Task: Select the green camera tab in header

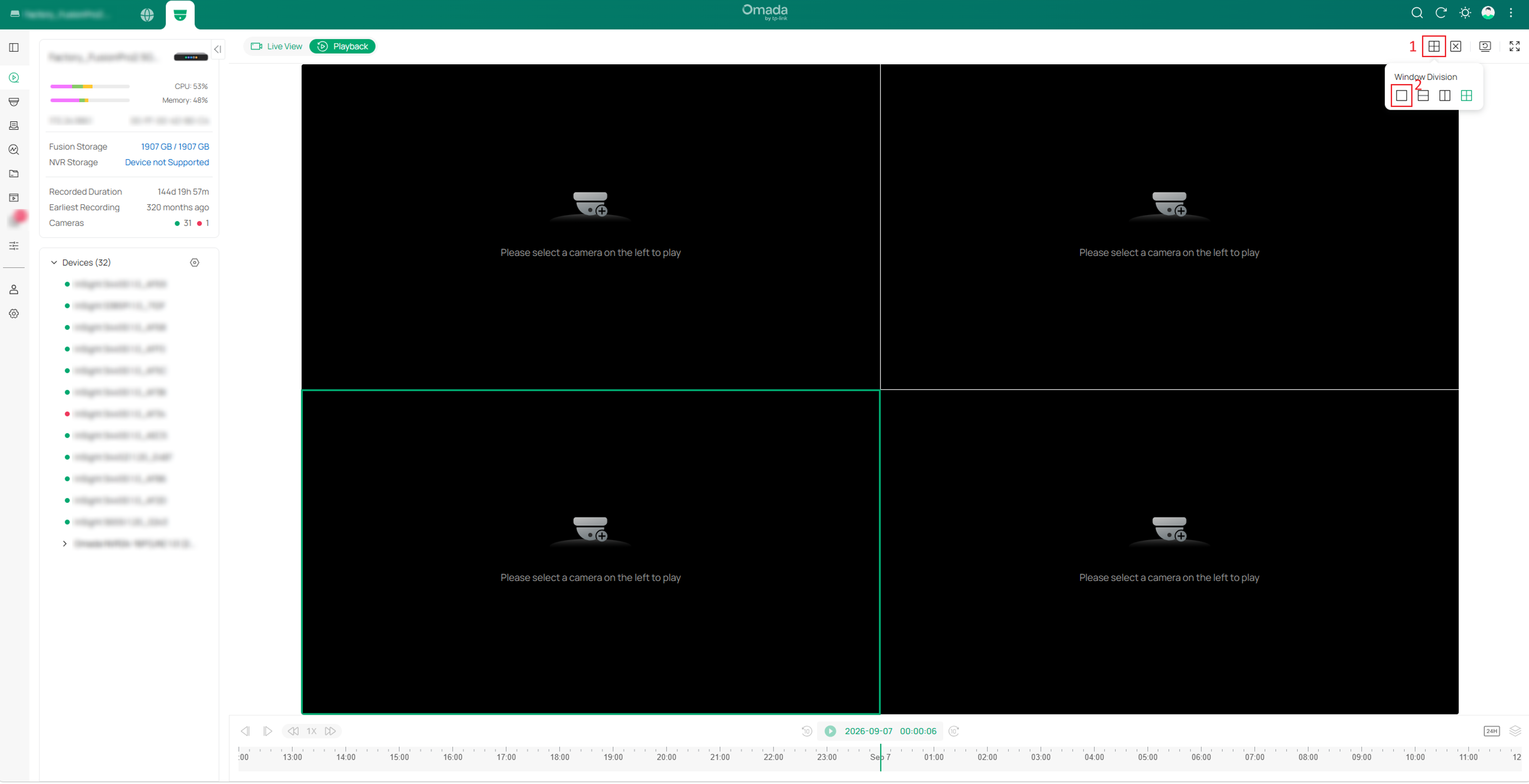Action: [x=180, y=15]
